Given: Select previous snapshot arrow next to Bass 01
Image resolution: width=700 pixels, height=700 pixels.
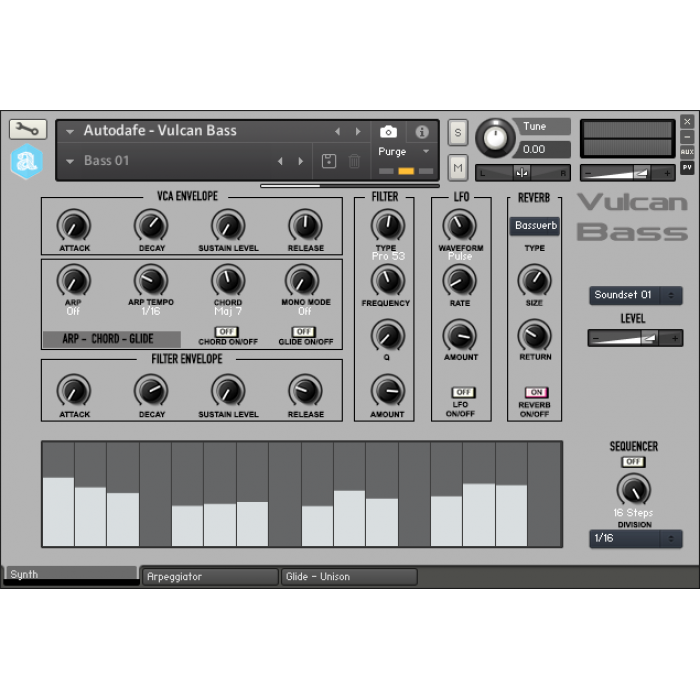Looking at the screenshot, I should point(280,161).
